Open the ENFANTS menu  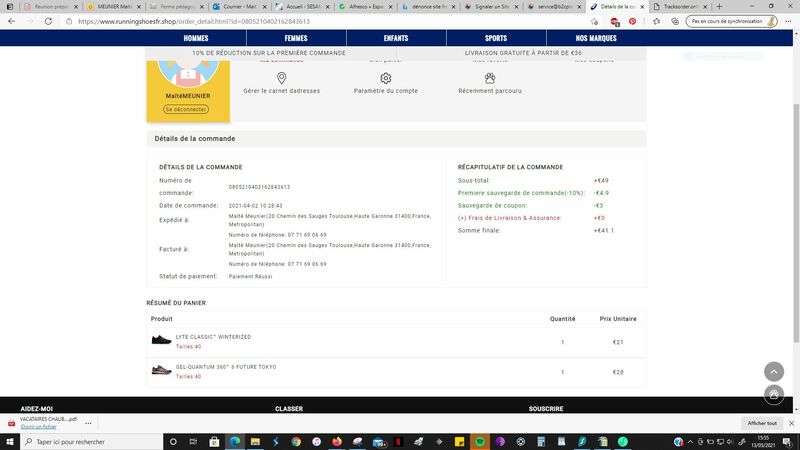click(x=396, y=38)
